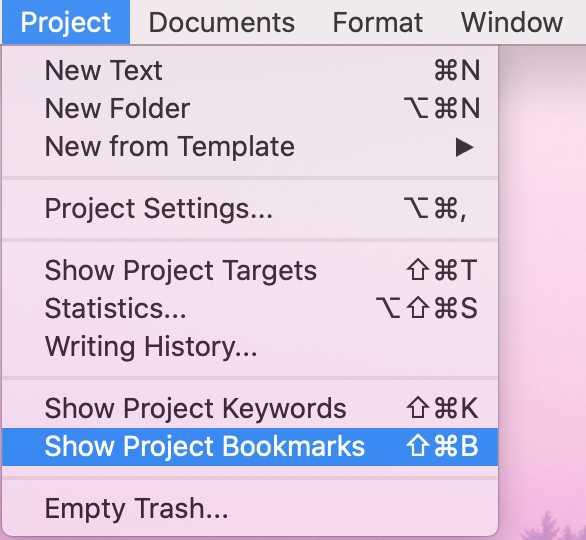
Task: Click the ⌥⇧⌘S shortcut next to Statistics
Action: click(427, 308)
